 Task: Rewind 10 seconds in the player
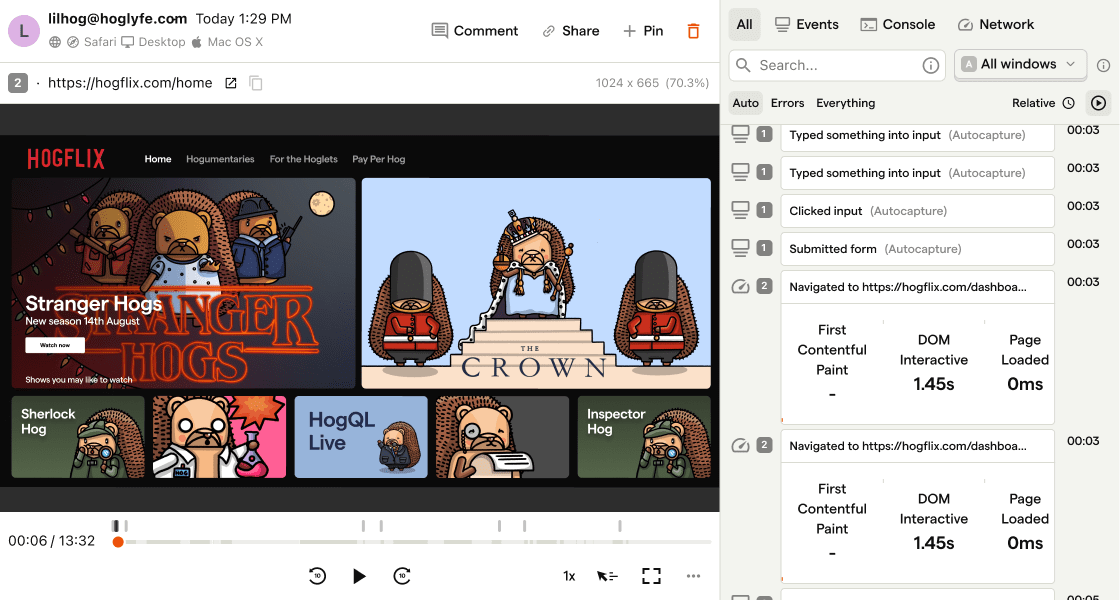(x=317, y=576)
